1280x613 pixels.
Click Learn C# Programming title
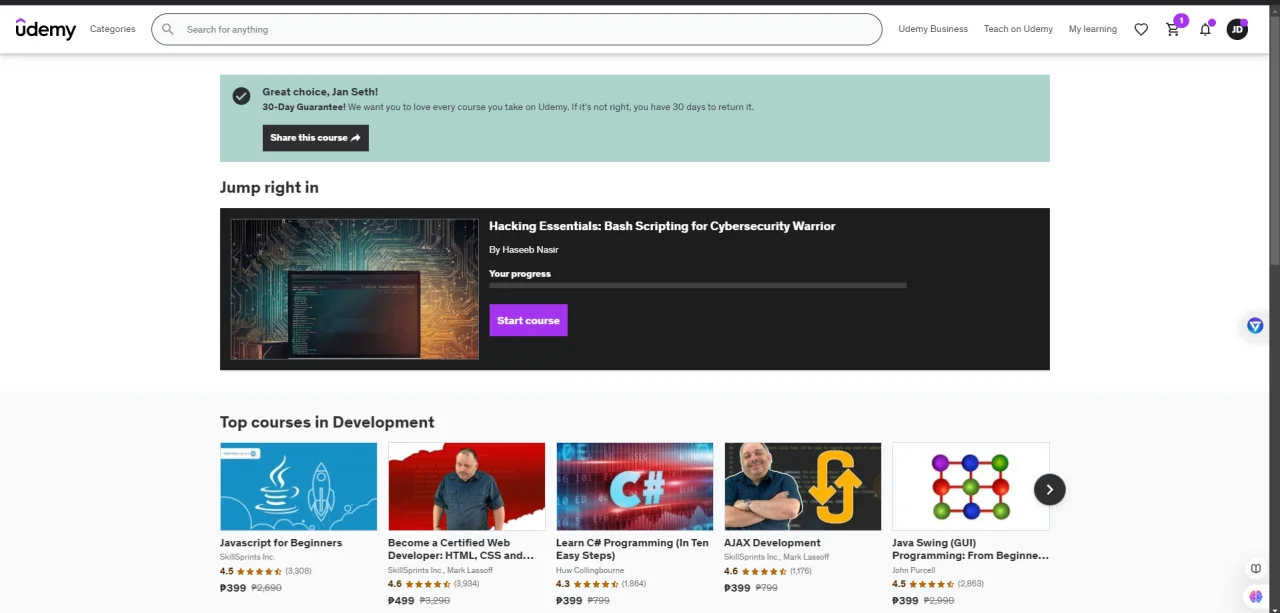click(x=632, y=549)
